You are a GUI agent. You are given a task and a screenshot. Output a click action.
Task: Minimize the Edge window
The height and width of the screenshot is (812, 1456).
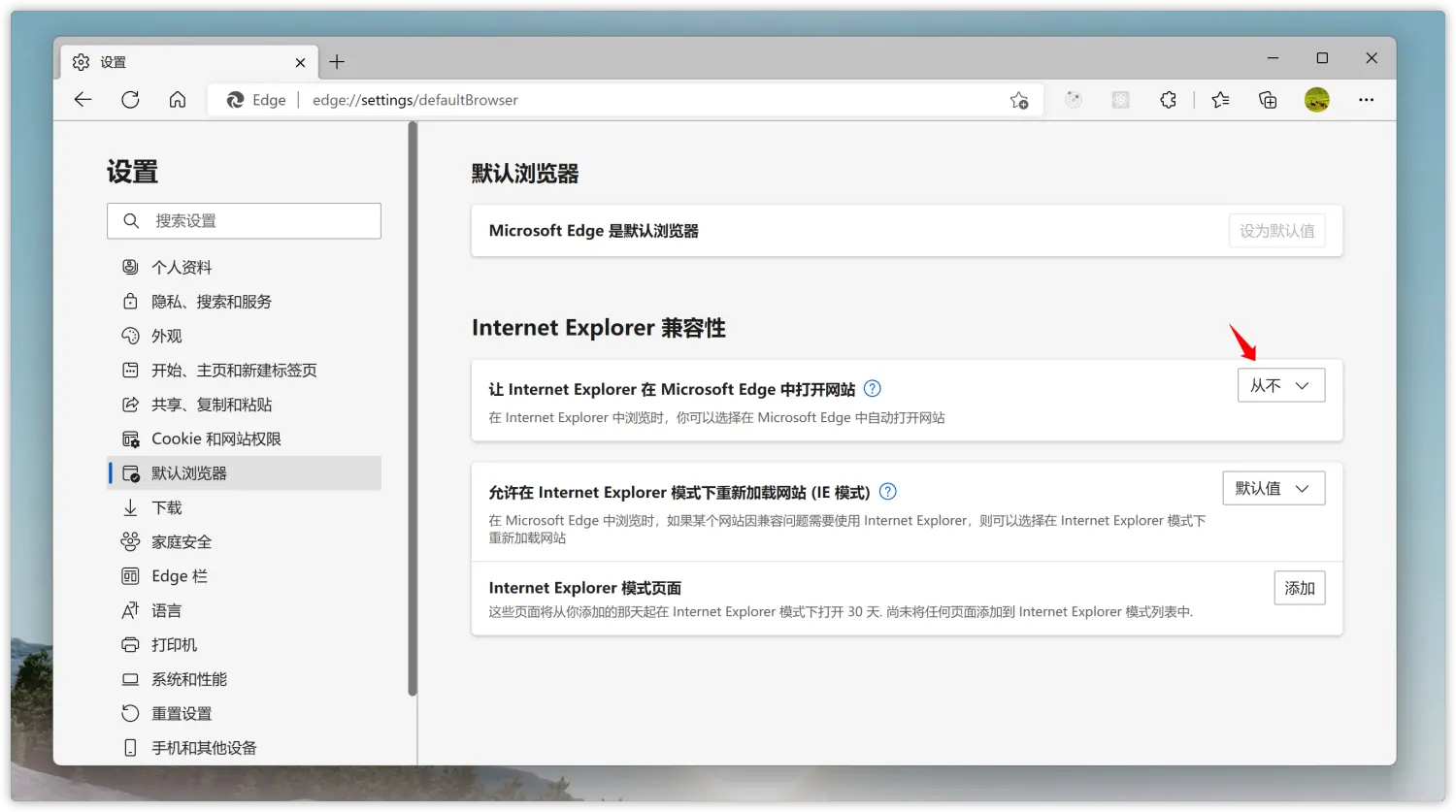(1273, 58)
